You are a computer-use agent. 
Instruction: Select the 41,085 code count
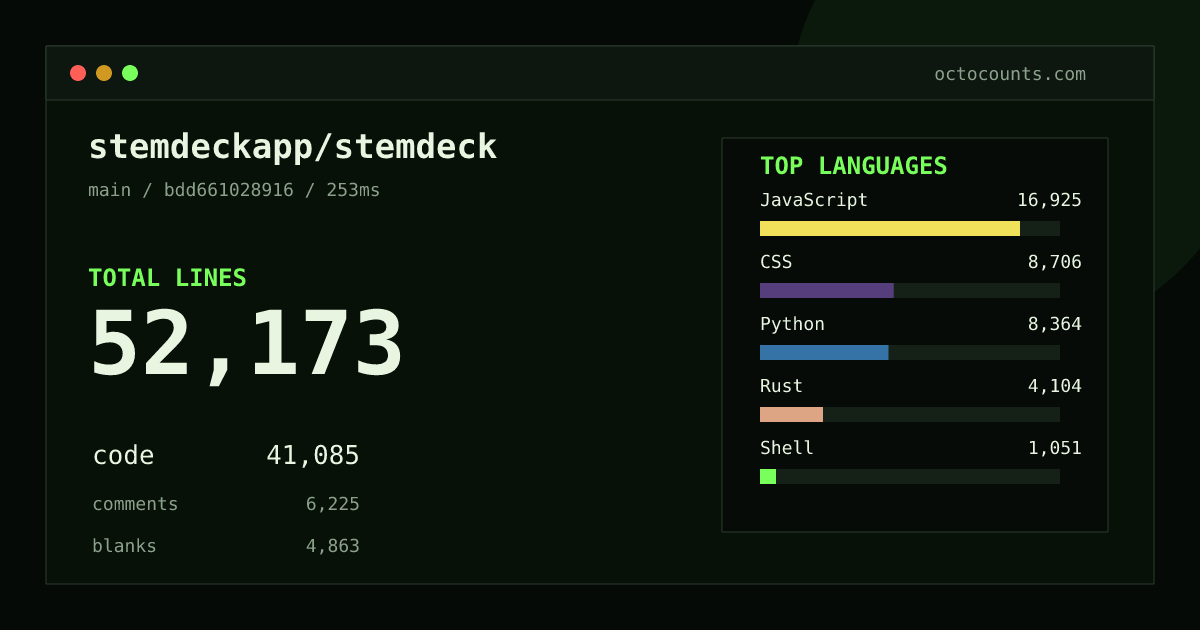[x=313, y=456]
